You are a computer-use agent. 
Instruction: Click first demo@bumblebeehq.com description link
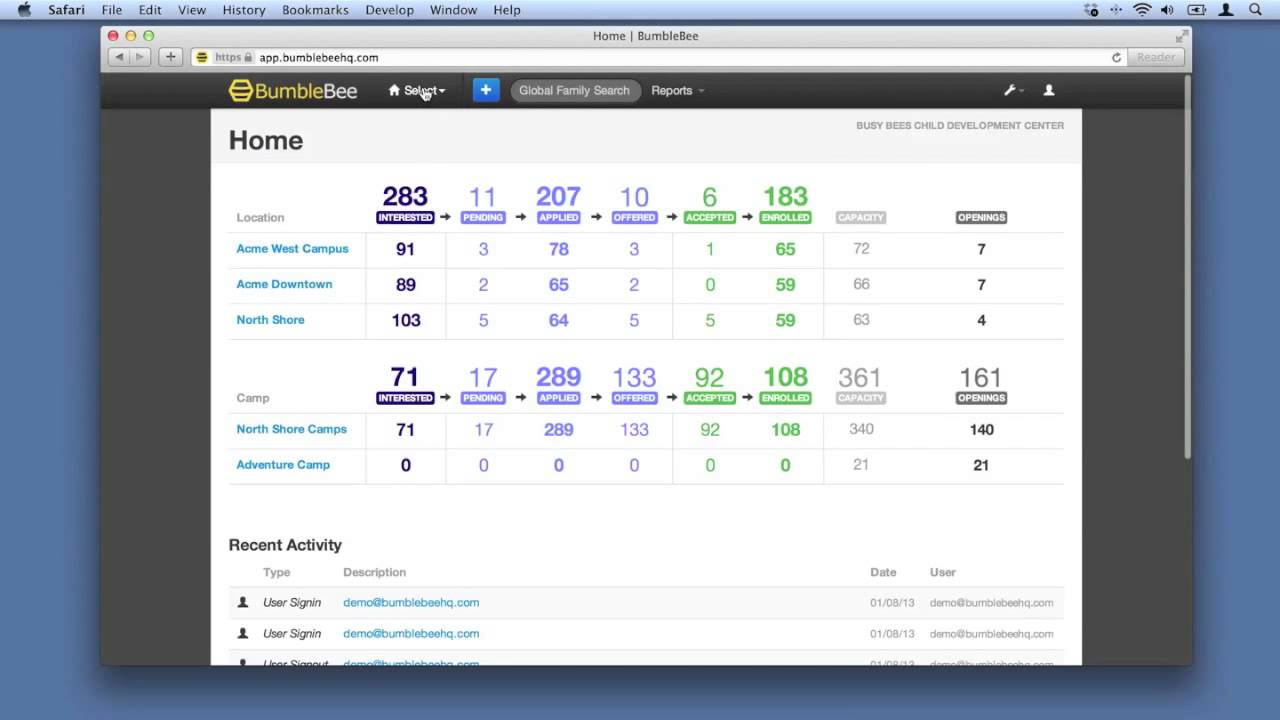pos(411,603)
